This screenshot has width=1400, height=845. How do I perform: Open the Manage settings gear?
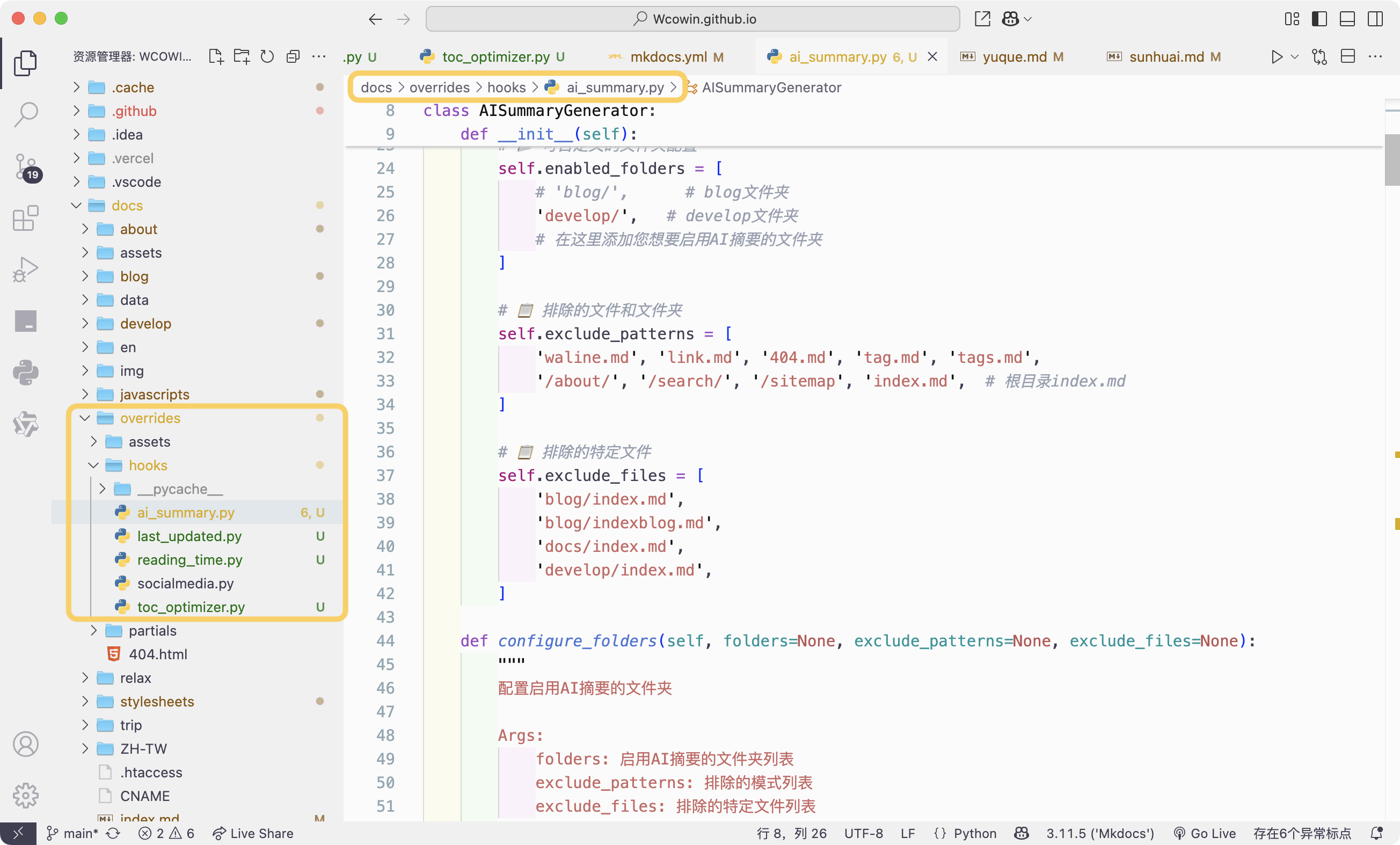(26, 795)
